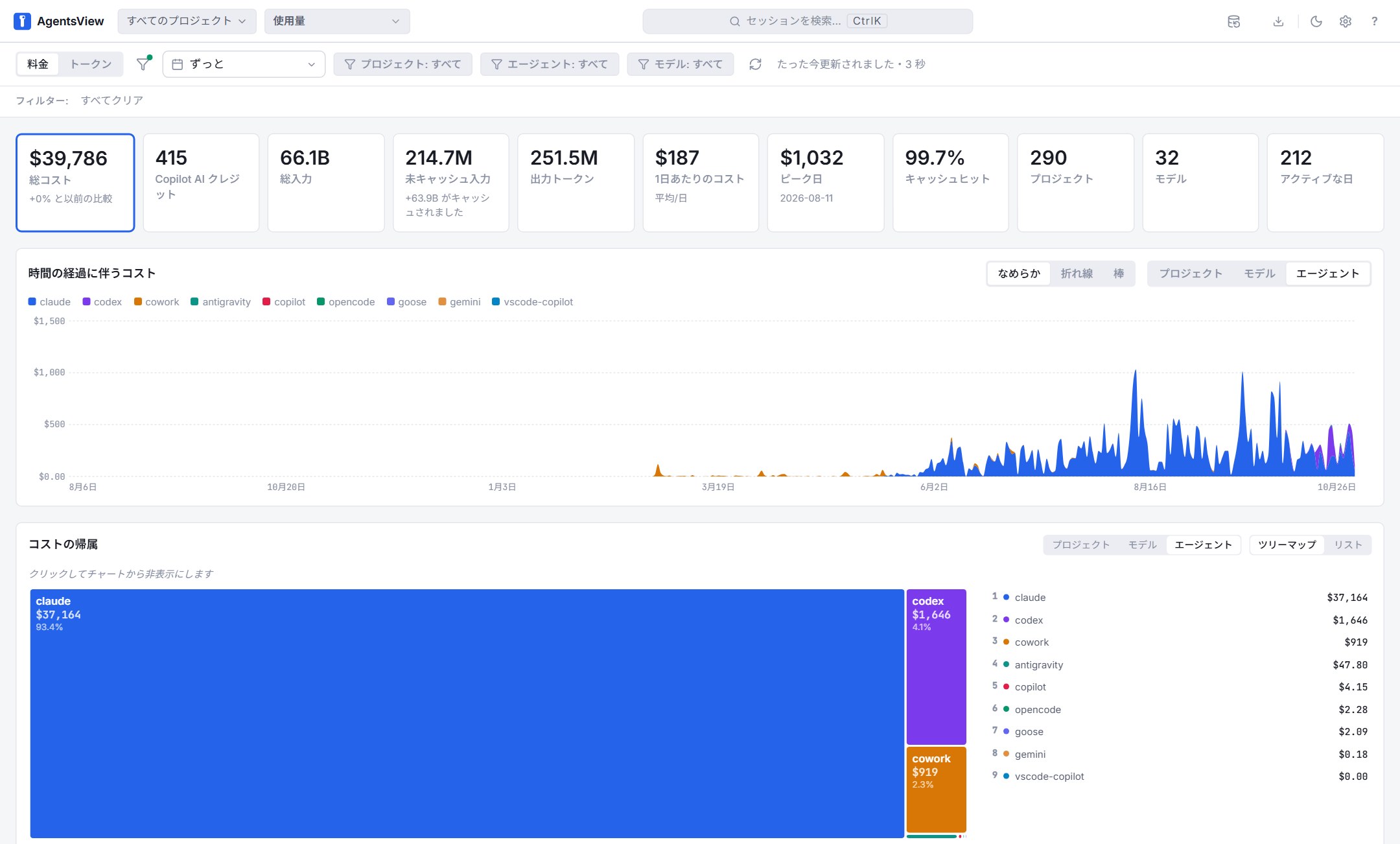Screen dimensions: 1400x844
Task: Open the database sync icon in header
Action: point(1233,21)
